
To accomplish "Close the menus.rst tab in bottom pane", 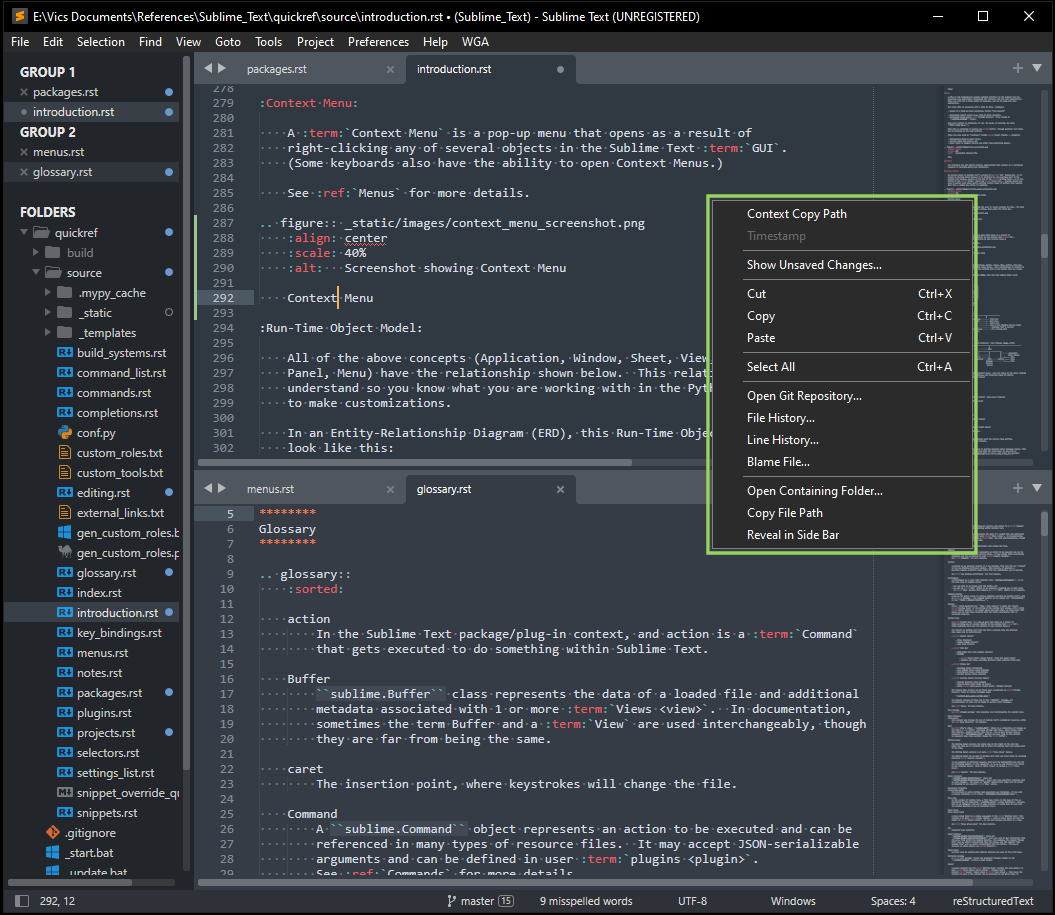I will [x=390, y=489].
